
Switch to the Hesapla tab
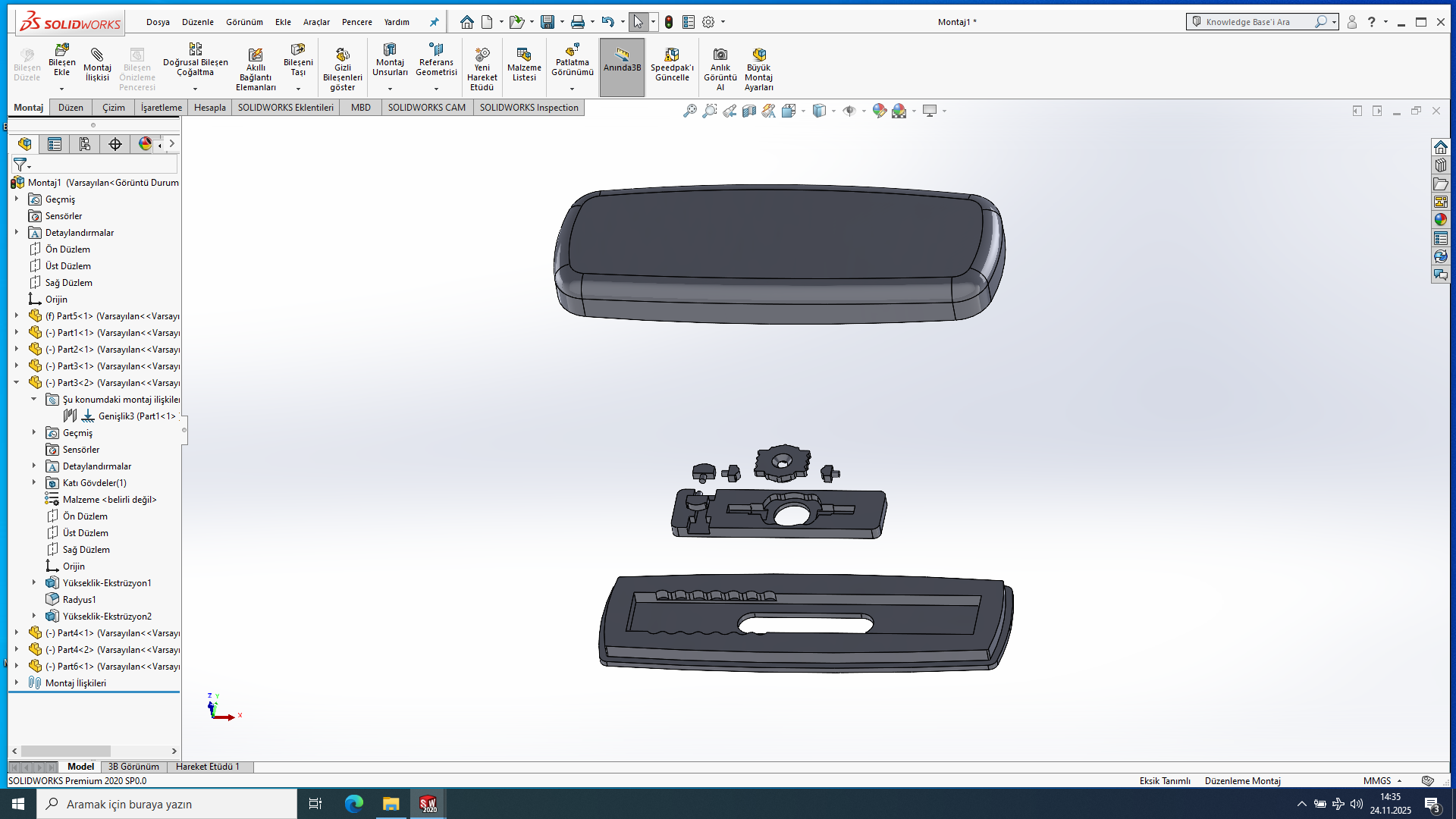tap(209, 108)
